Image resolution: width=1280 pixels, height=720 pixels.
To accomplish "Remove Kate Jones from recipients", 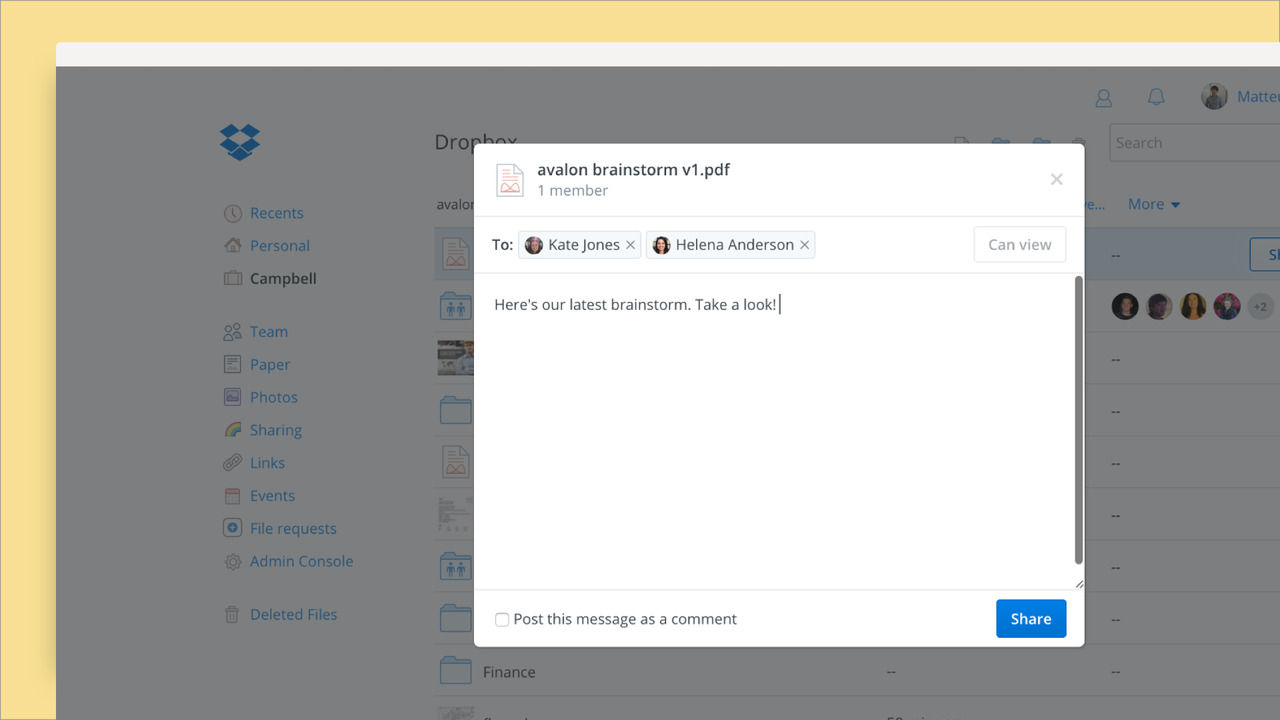I will pyautogui.click(x=630, y=245).
